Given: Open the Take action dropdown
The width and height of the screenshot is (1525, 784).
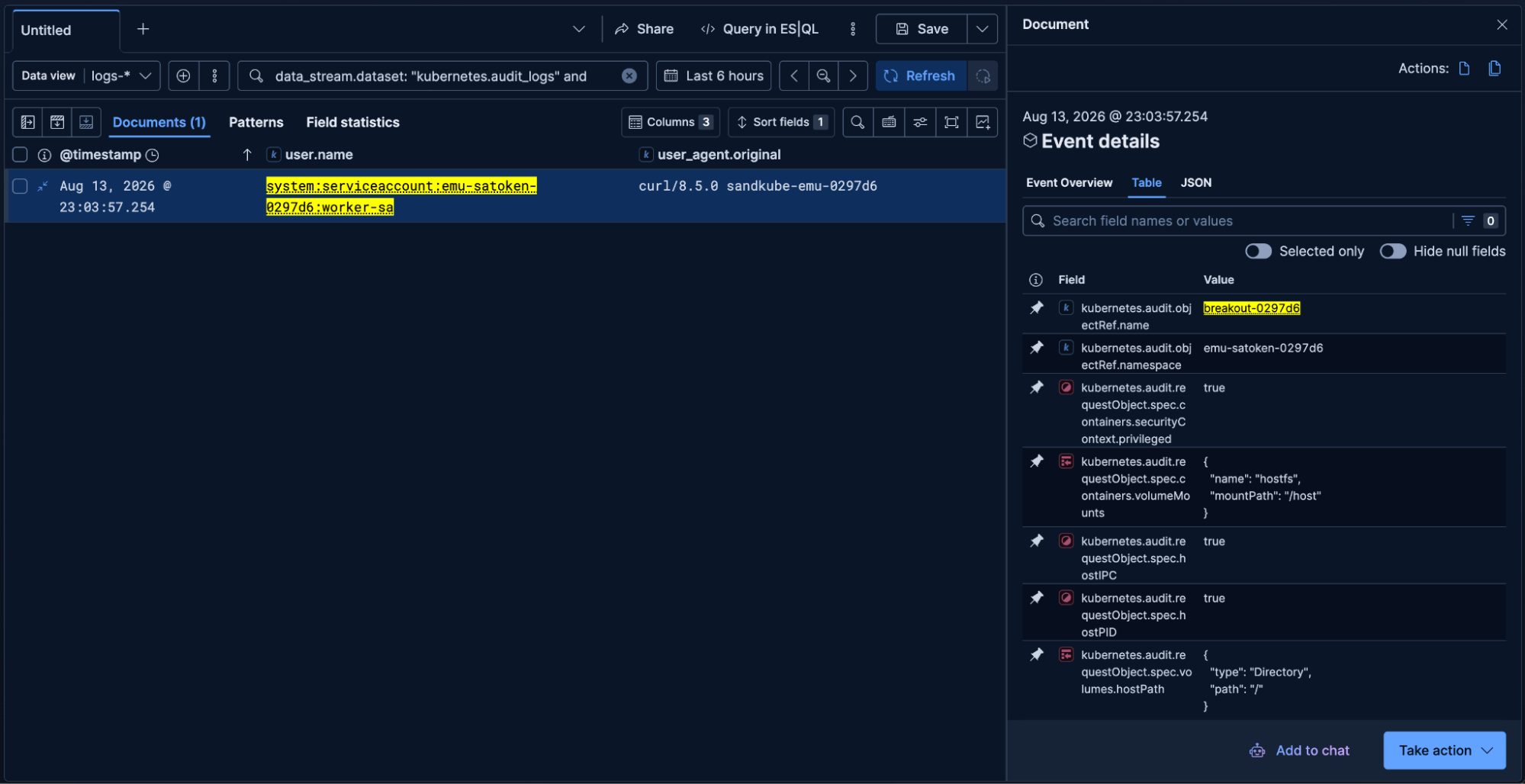Looking at the screenshot, I should pos(1444,750).
